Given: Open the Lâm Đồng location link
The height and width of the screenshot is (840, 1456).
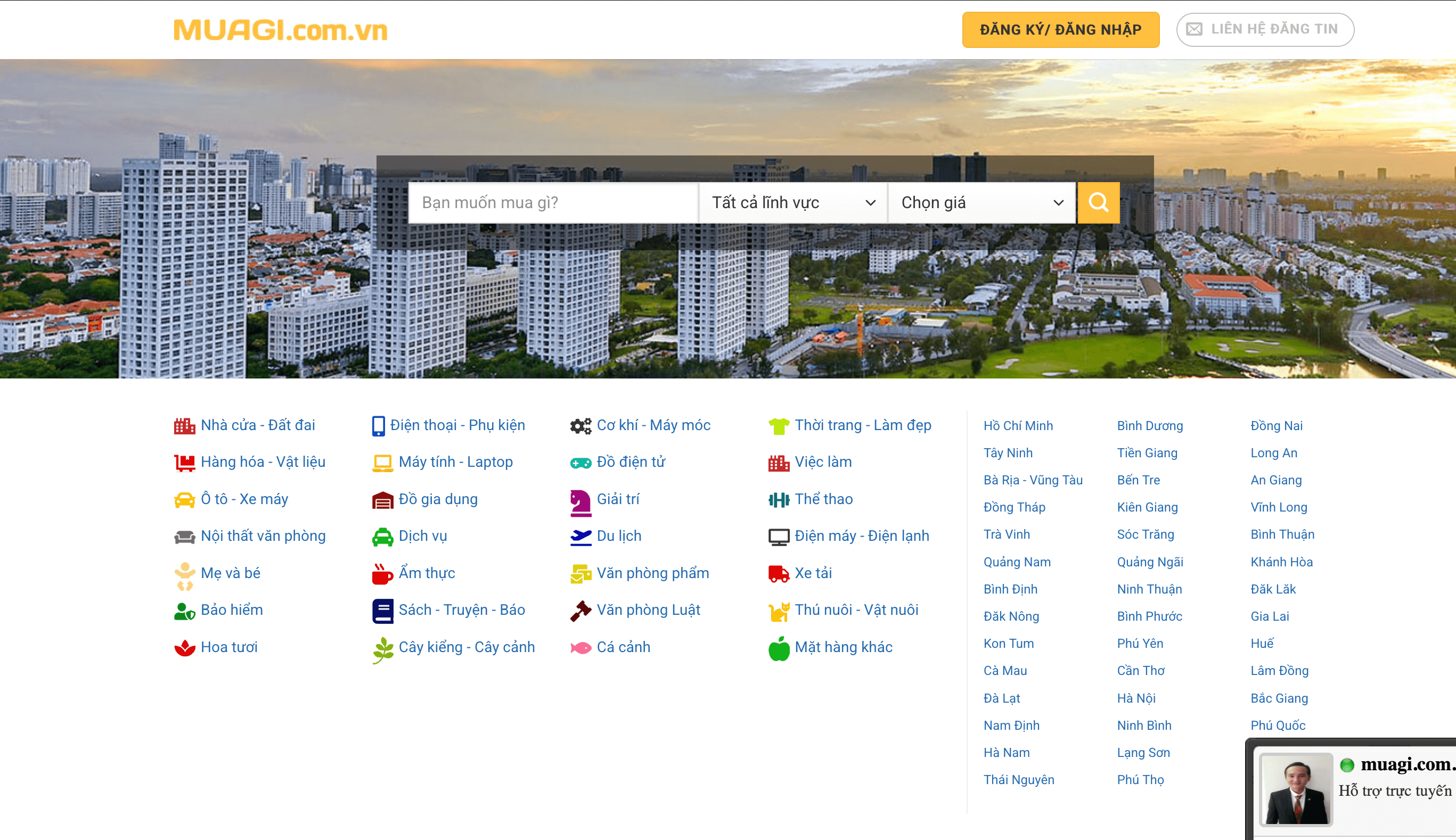Looking at the screenshot, I should click(1279, 670).
